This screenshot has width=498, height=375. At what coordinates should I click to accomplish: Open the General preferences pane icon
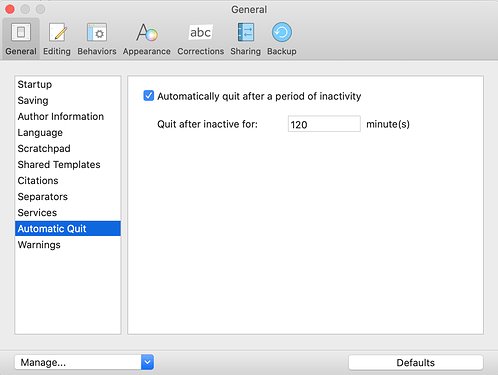pos(21,32)
